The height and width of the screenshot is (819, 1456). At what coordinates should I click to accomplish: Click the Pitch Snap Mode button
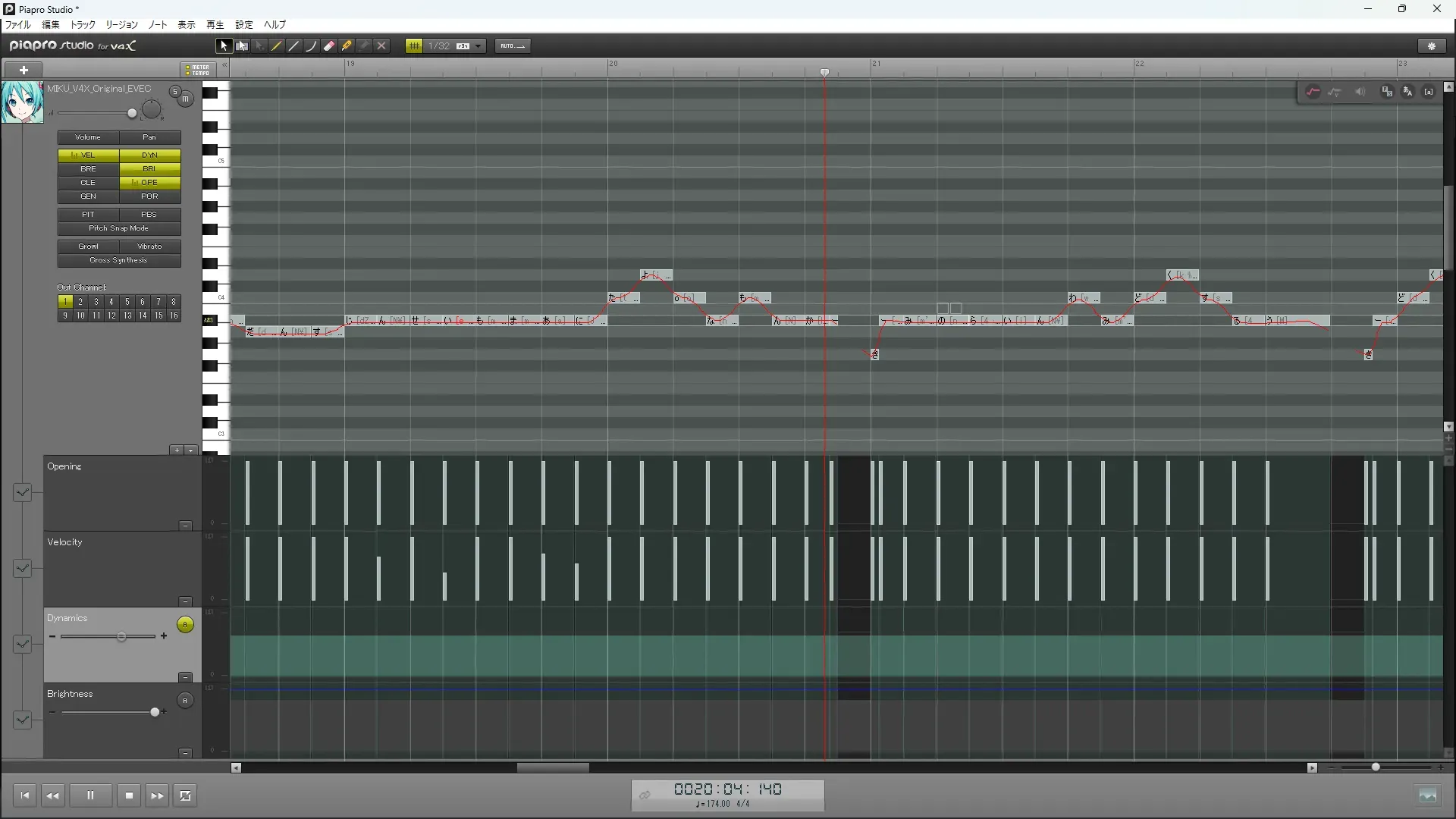click(119, 228)
